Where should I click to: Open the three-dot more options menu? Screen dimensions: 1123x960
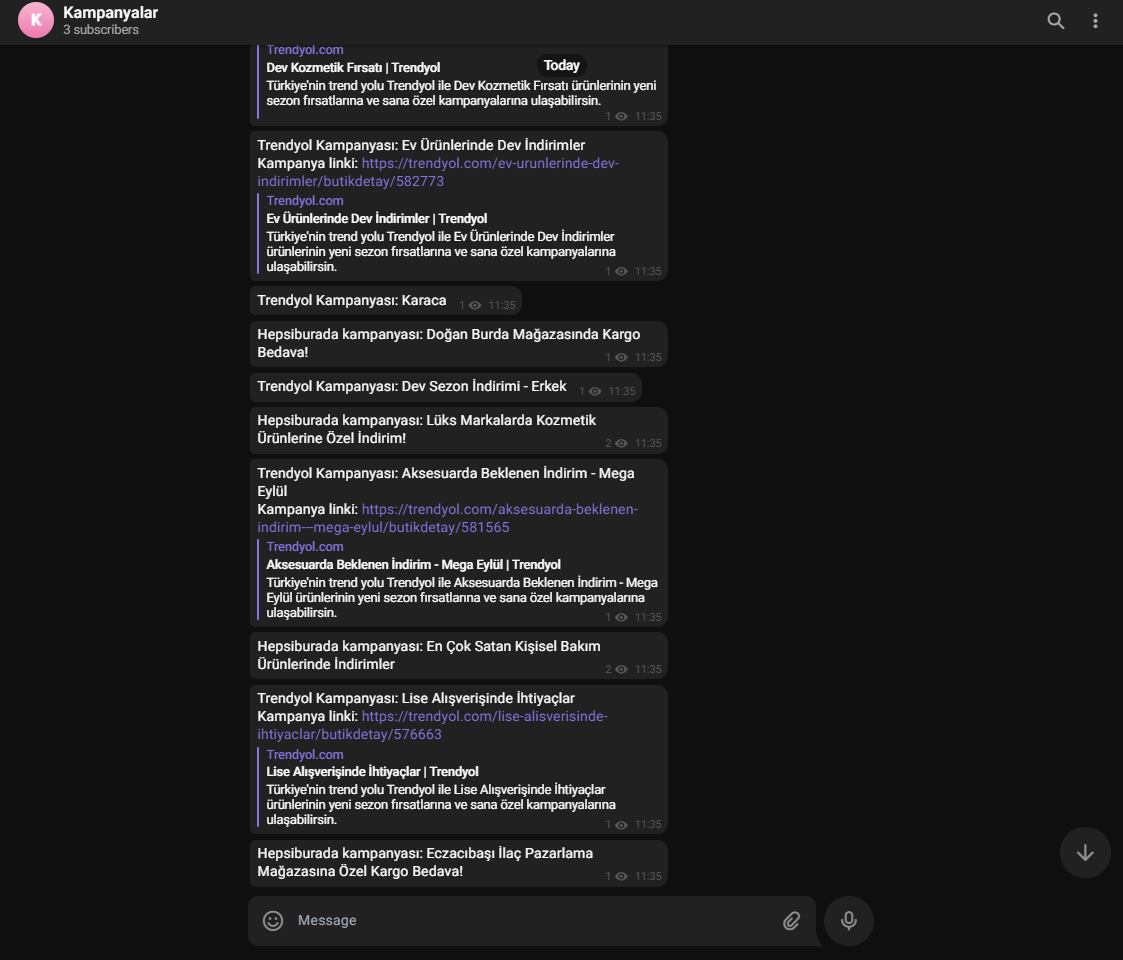[1095, 21]
